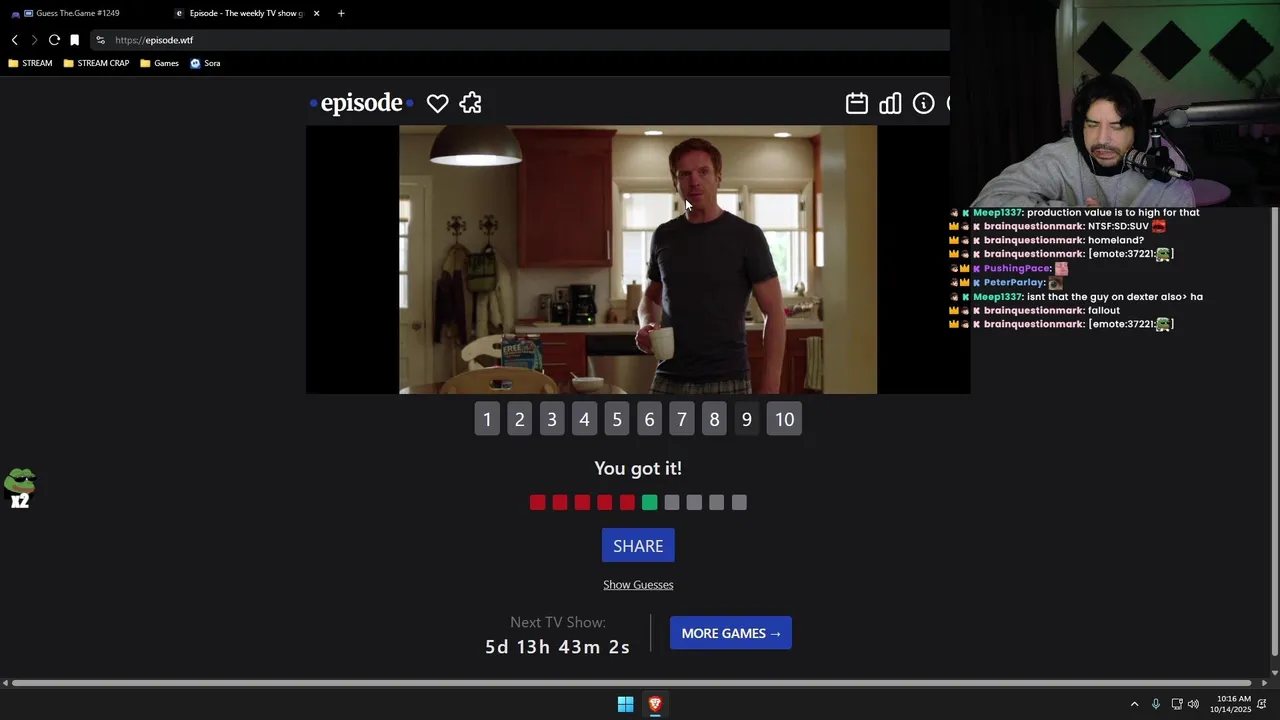Click the episode logo

point(361,103)
